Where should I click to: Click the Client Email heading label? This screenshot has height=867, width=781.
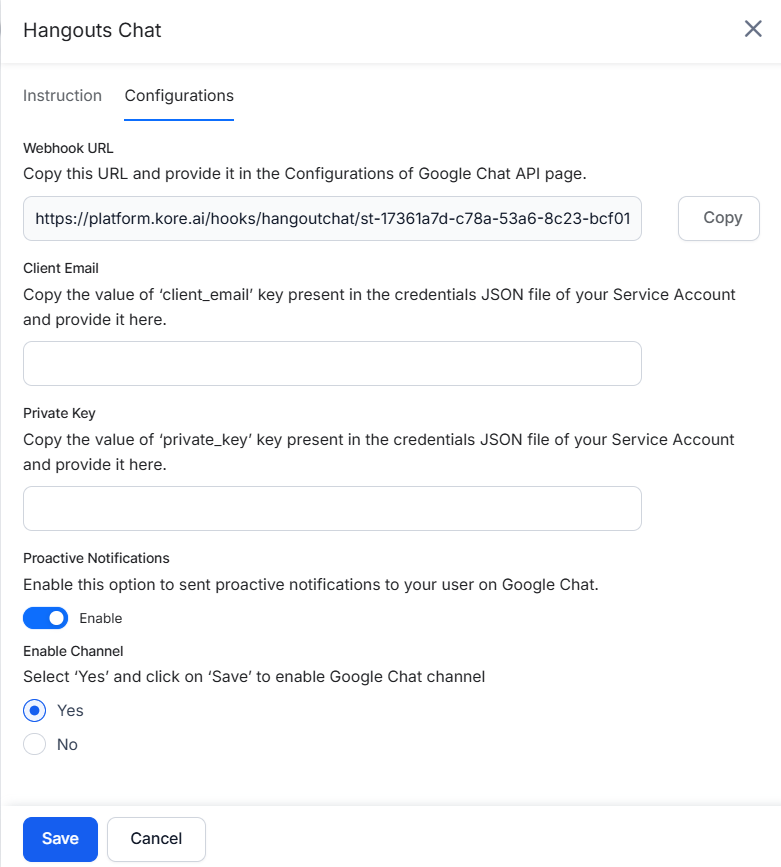61,268
